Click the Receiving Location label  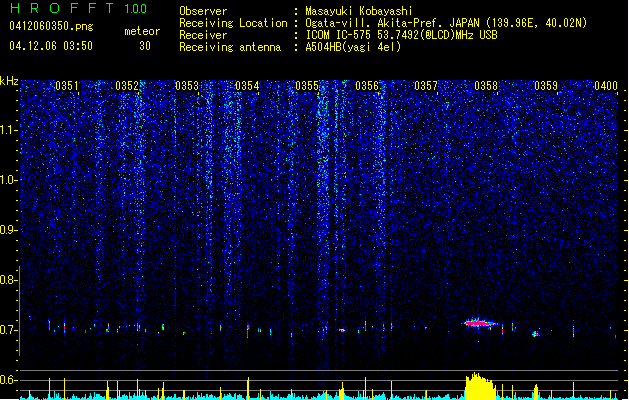point(233,23)
